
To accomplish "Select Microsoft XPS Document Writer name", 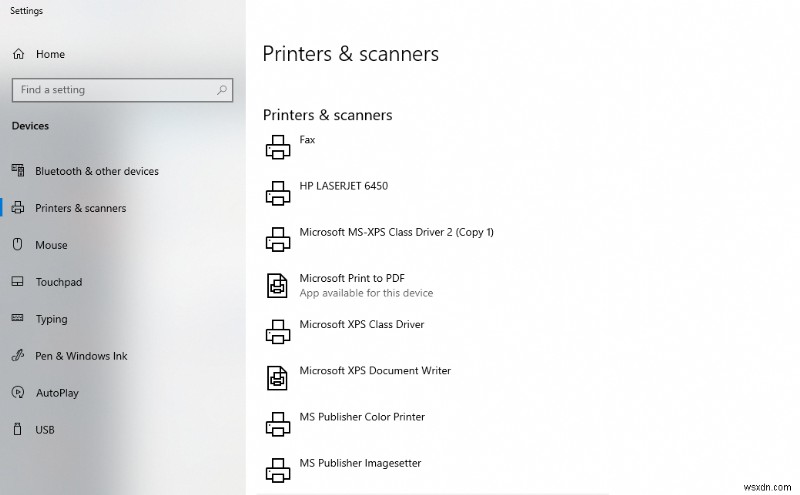I will pos(375,371).
